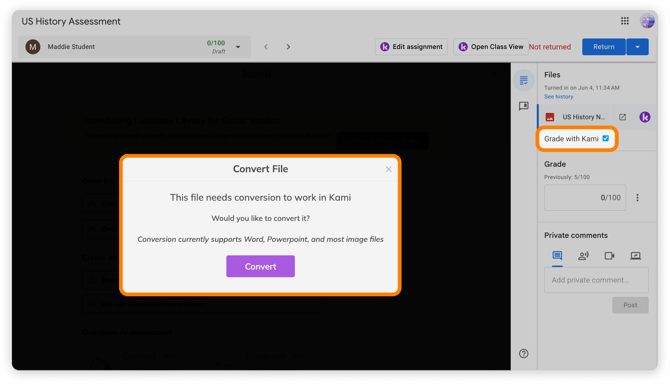Select voice comment icon
670x384 pixels.
point(583,255)
